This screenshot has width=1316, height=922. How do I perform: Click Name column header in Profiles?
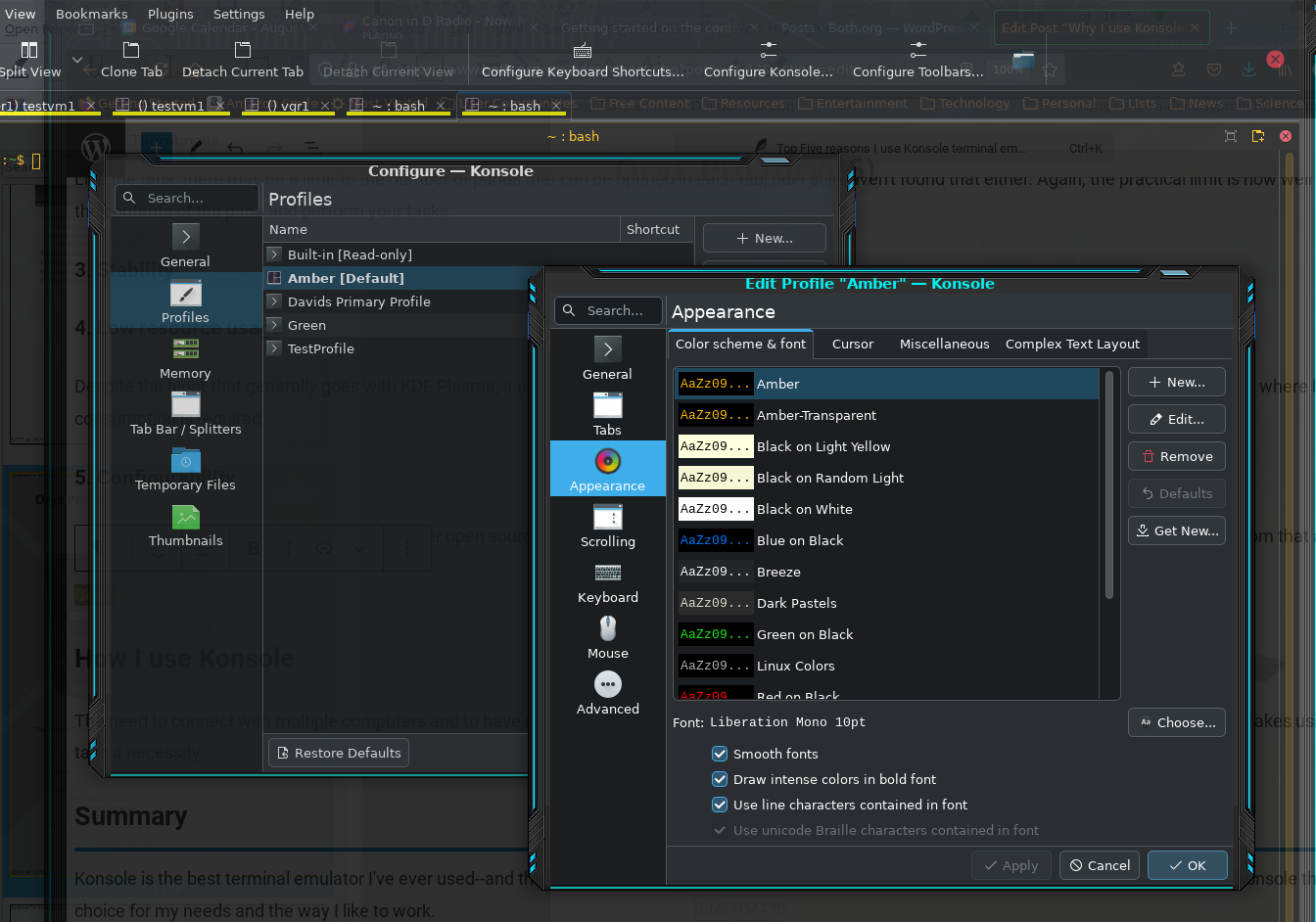443,229
